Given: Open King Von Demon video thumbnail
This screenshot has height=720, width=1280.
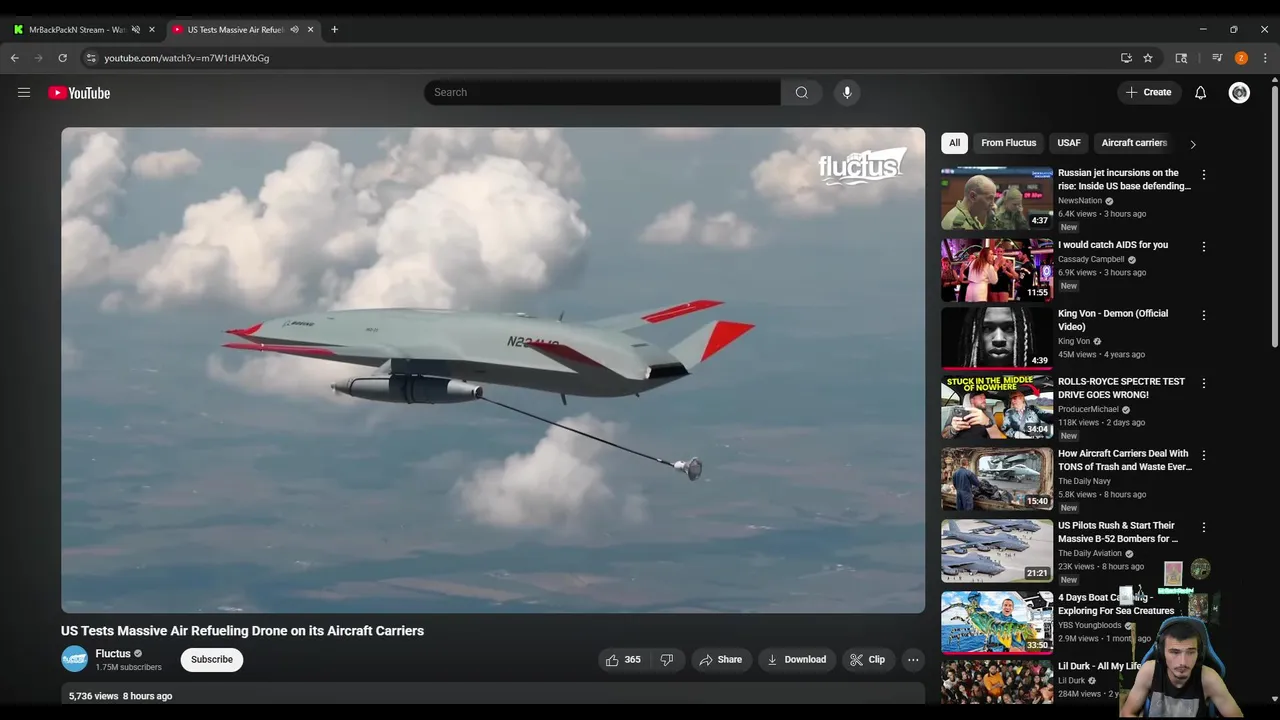Looking at the screenshot, I should (x=997, y=338).
